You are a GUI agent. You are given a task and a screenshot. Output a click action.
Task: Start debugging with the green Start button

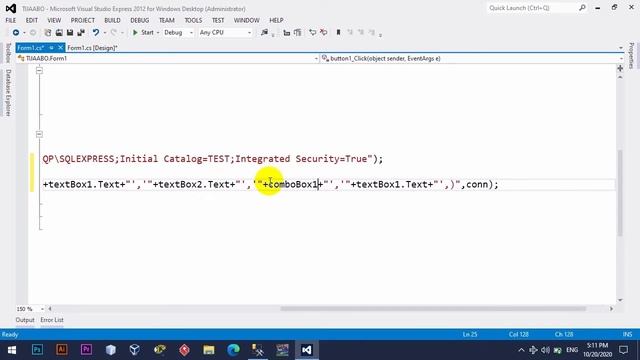point(143,32)
